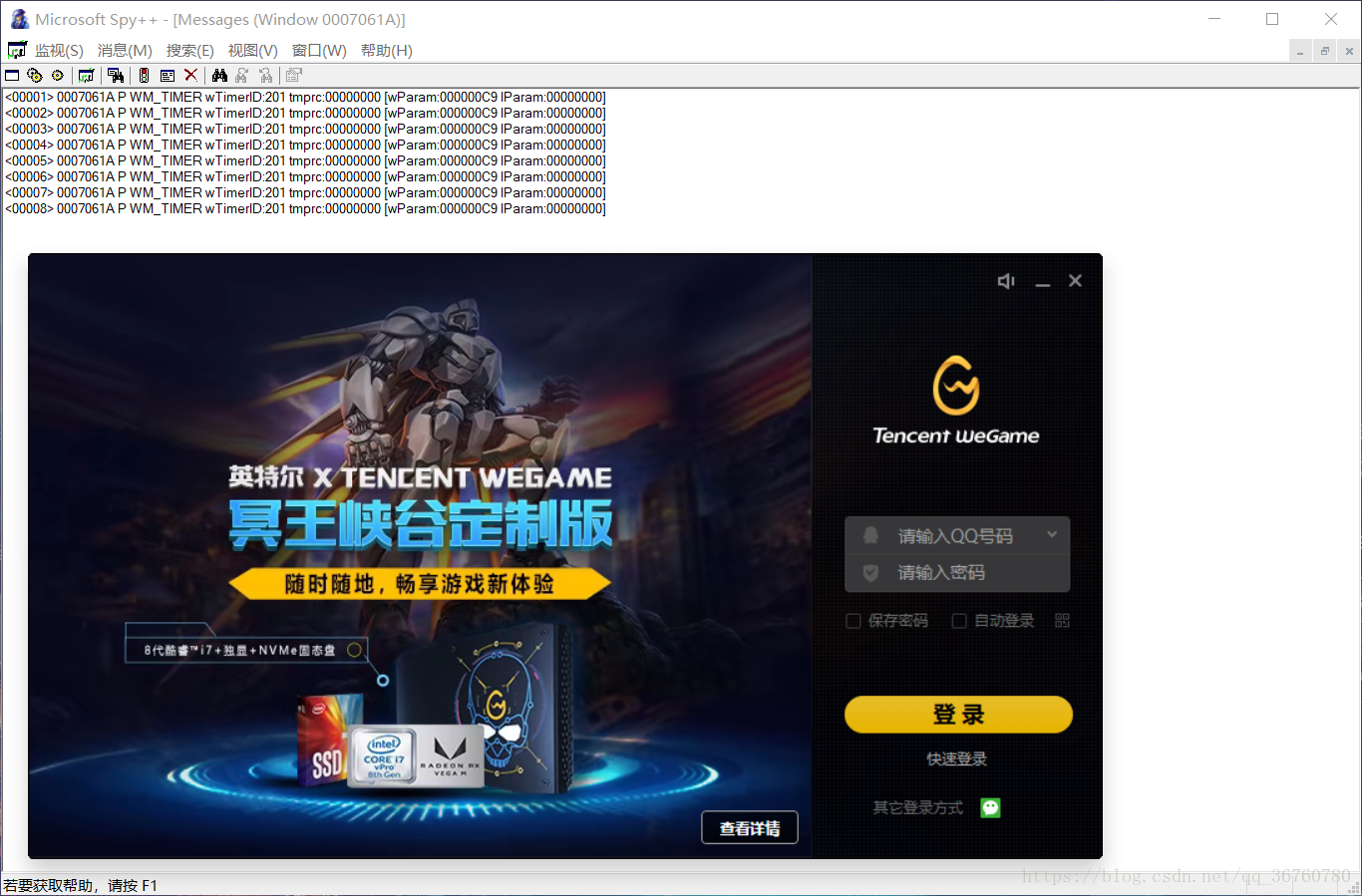Minimize the inner Messages child window
1362x896 pixels.
point(1300,51)
